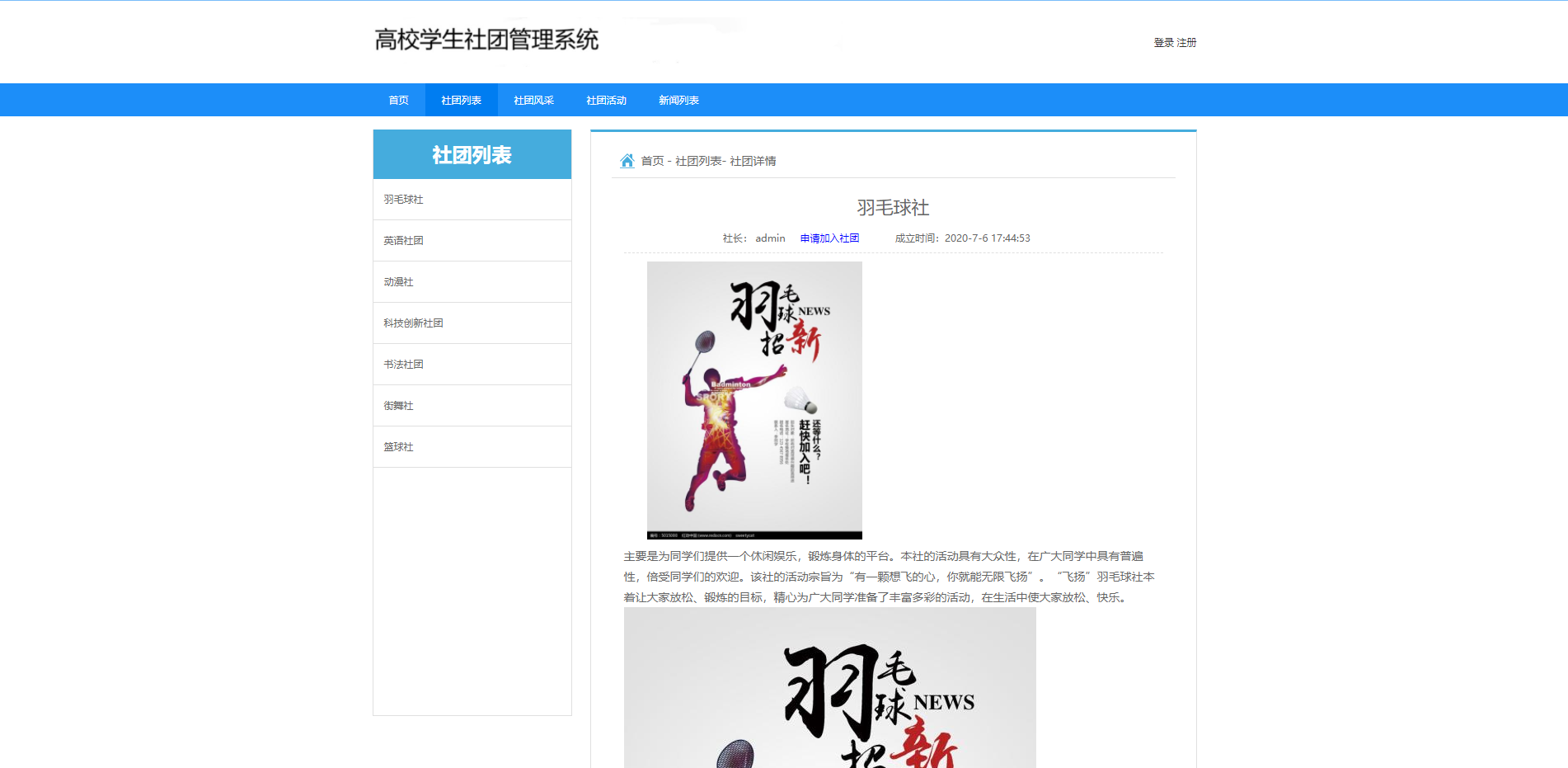Click the 成立时间 2020-7-6 text
Screen dimensions: 1568x768
coord(962,238)
